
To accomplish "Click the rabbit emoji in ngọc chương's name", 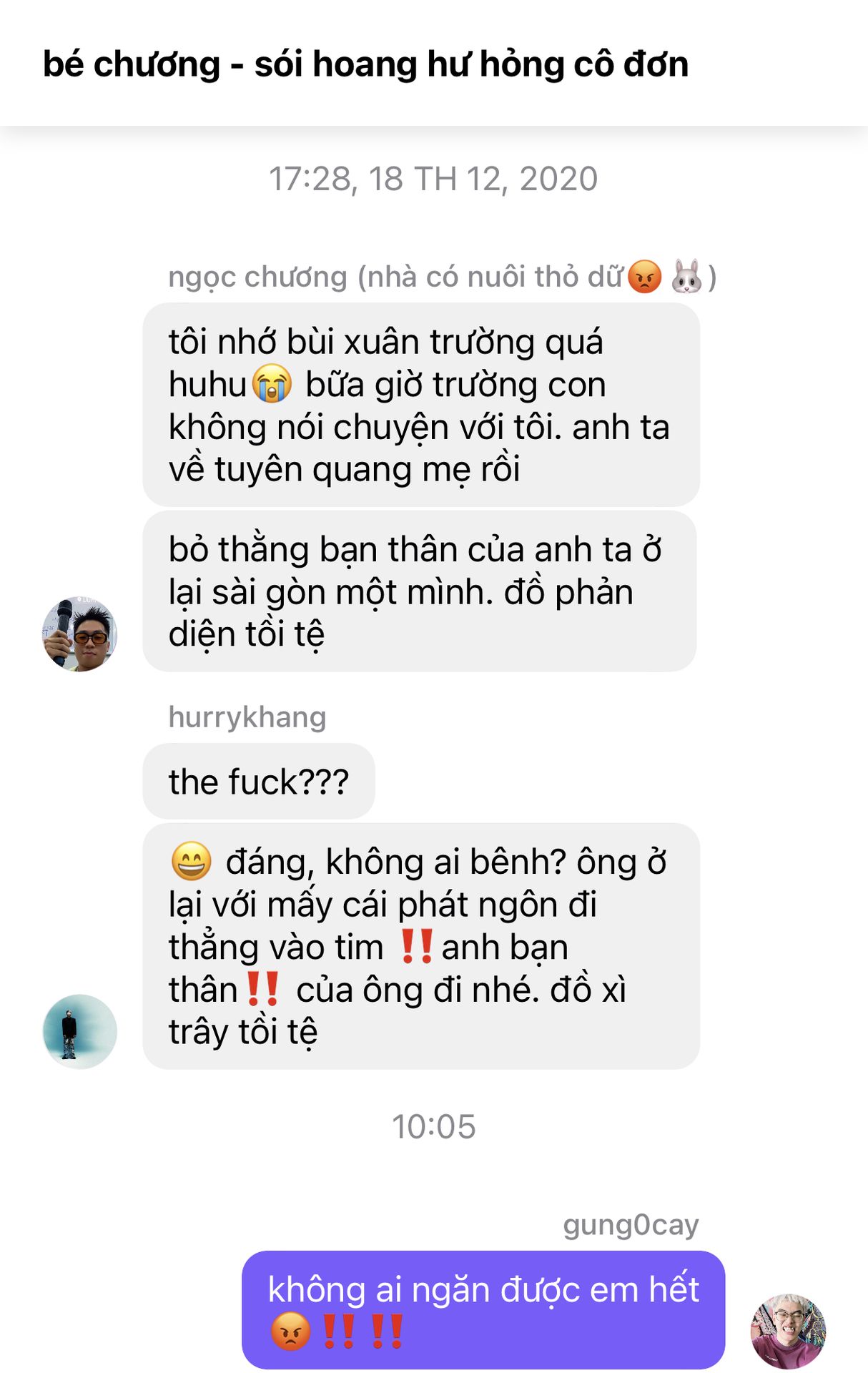I will [x=686, y=277].
